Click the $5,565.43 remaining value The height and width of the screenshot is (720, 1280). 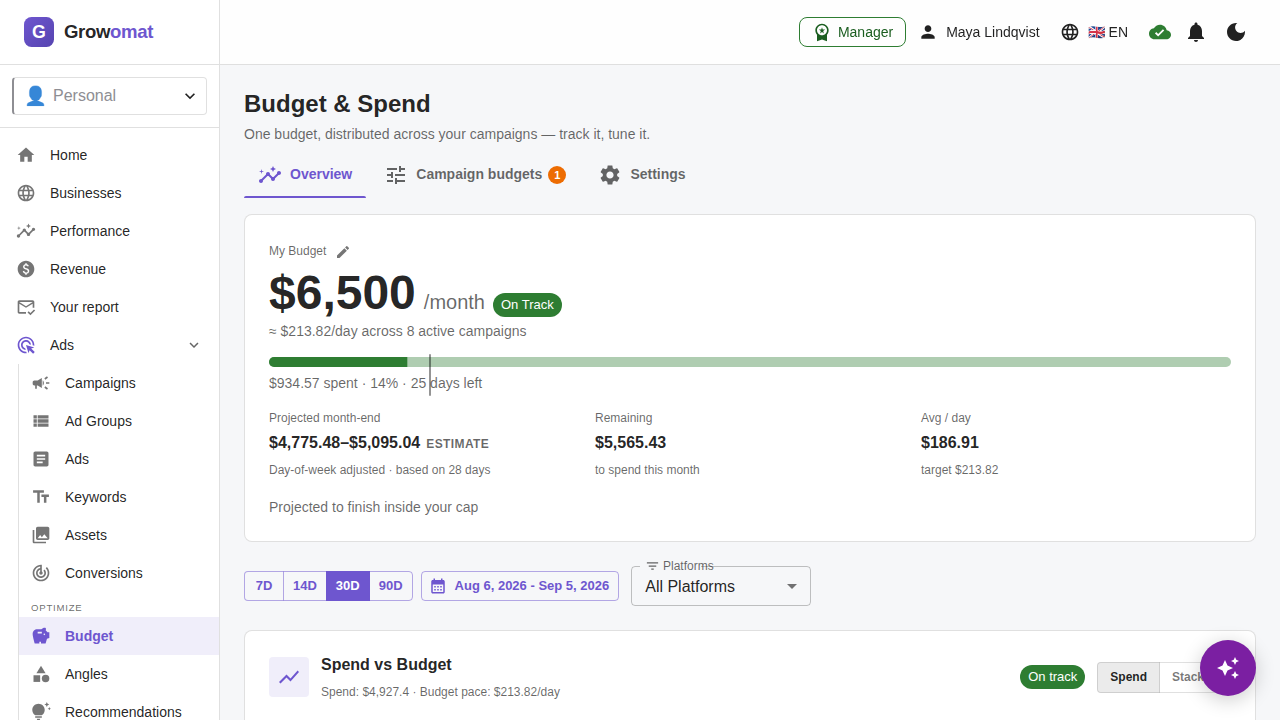point(630,442)
